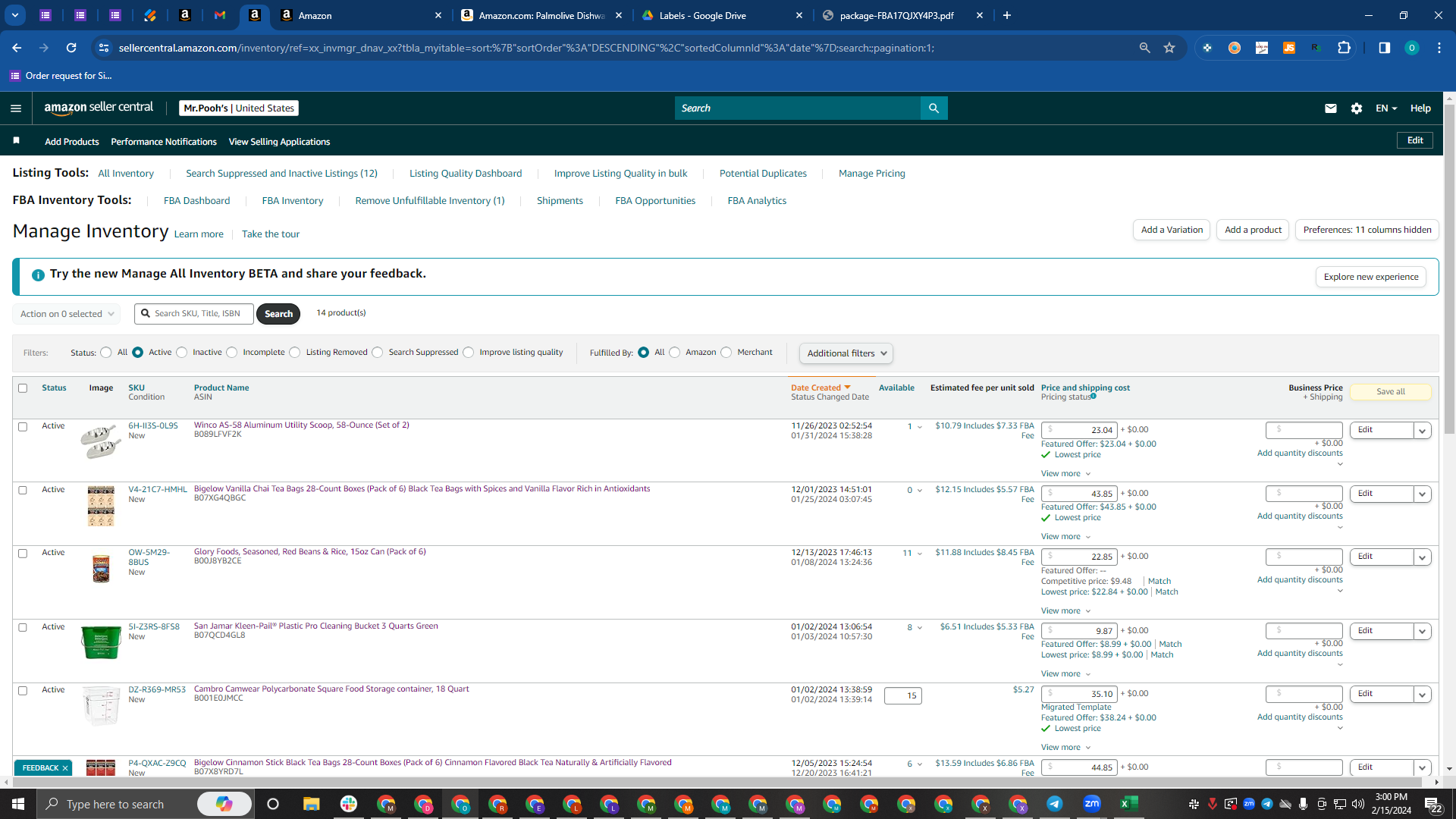The height and width of the screenshot is (819, 1456).
Task: Open Edit dropdown arrow for Bigelow Vanilla Chai row
Action: point(1423,494)
